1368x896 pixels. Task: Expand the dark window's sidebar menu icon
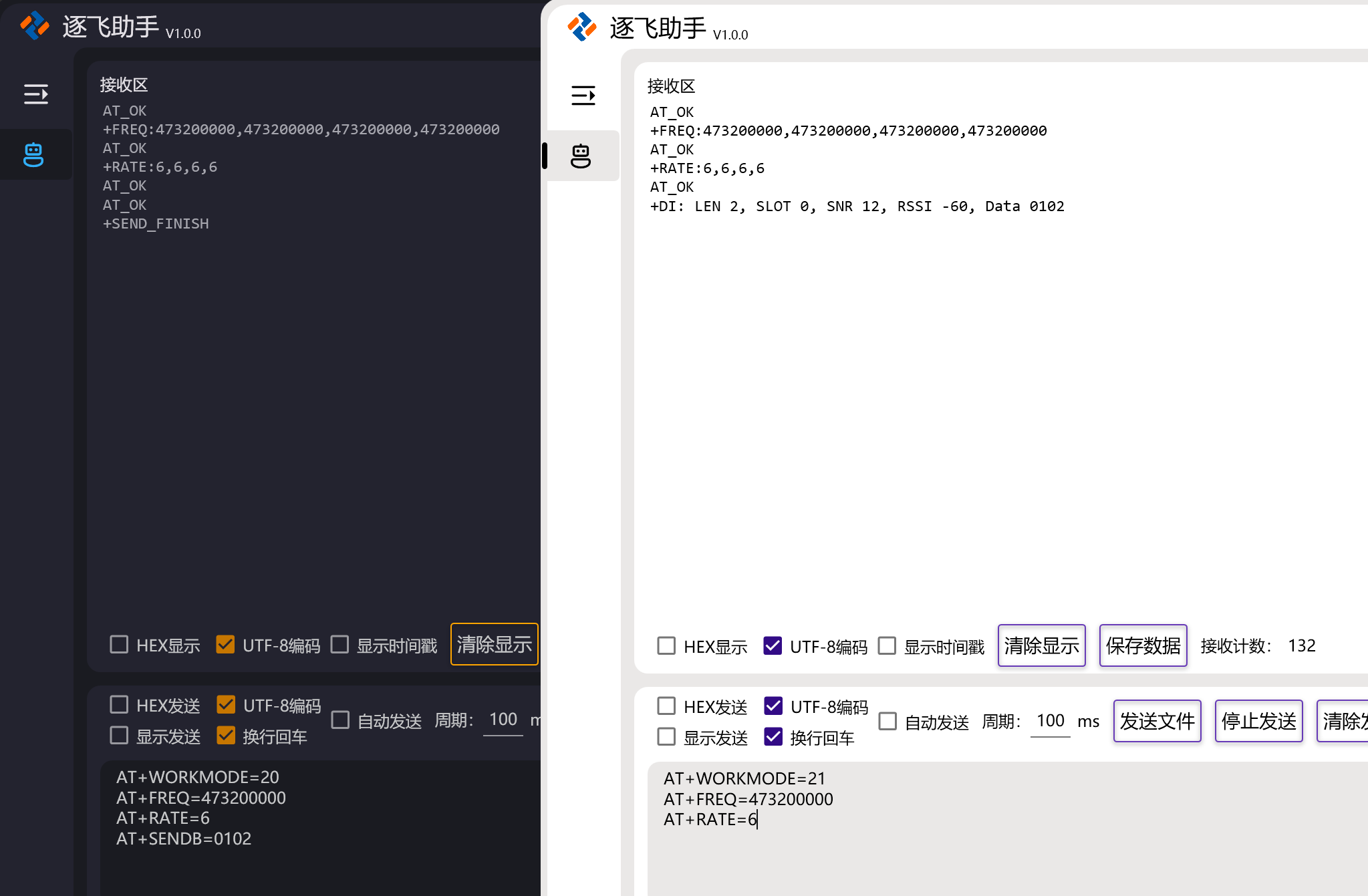[x=36, y=94]
